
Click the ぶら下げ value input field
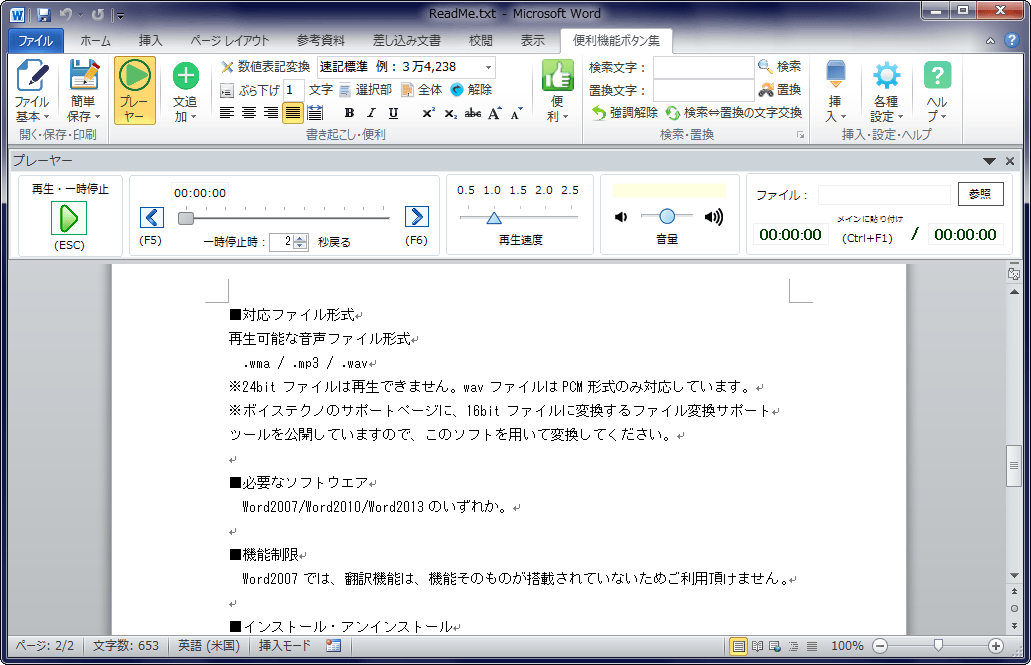pos(293,90)
